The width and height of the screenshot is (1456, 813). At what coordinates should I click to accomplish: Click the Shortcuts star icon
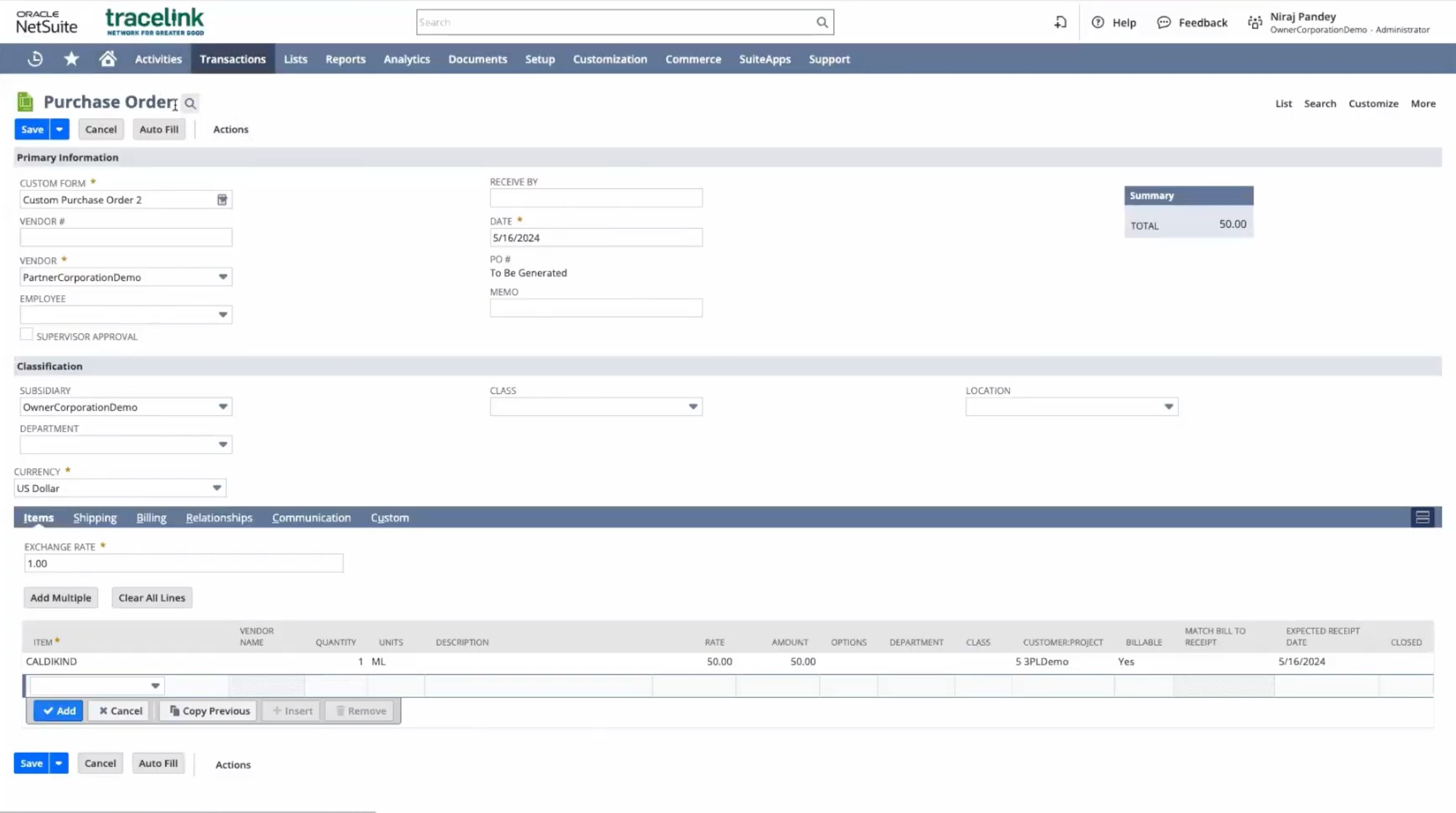(x=72, y=59)
